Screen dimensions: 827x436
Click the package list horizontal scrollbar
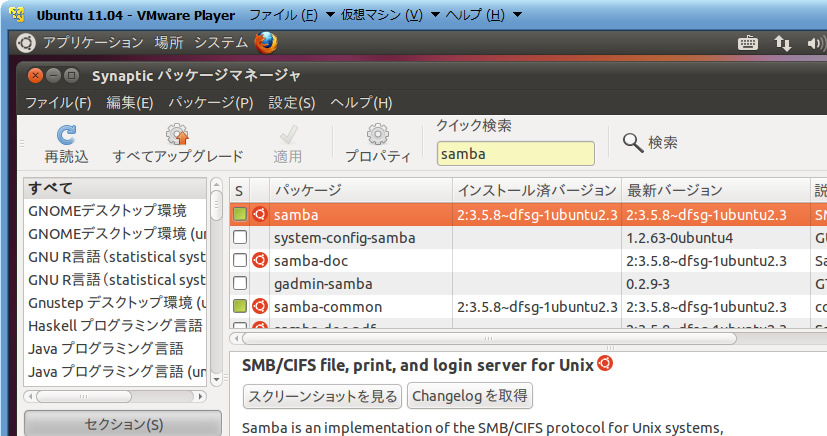tap(488, 338)
